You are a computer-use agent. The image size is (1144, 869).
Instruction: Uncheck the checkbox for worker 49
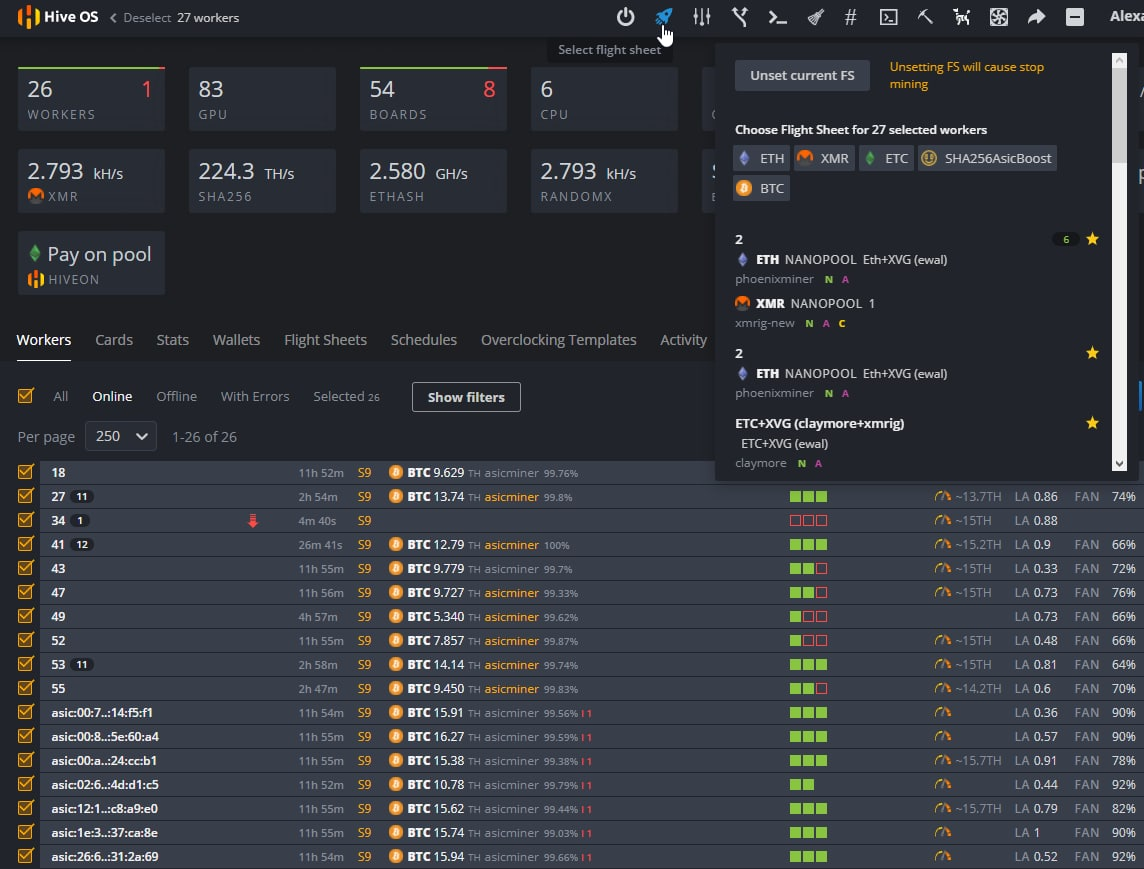[26, 616]
